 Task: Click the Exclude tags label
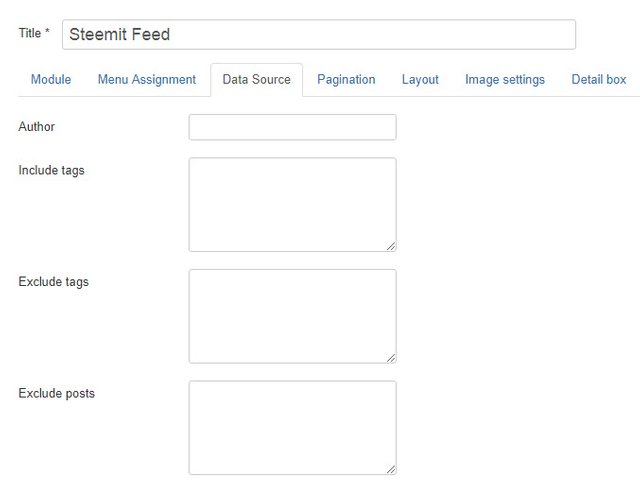[53, 282]
